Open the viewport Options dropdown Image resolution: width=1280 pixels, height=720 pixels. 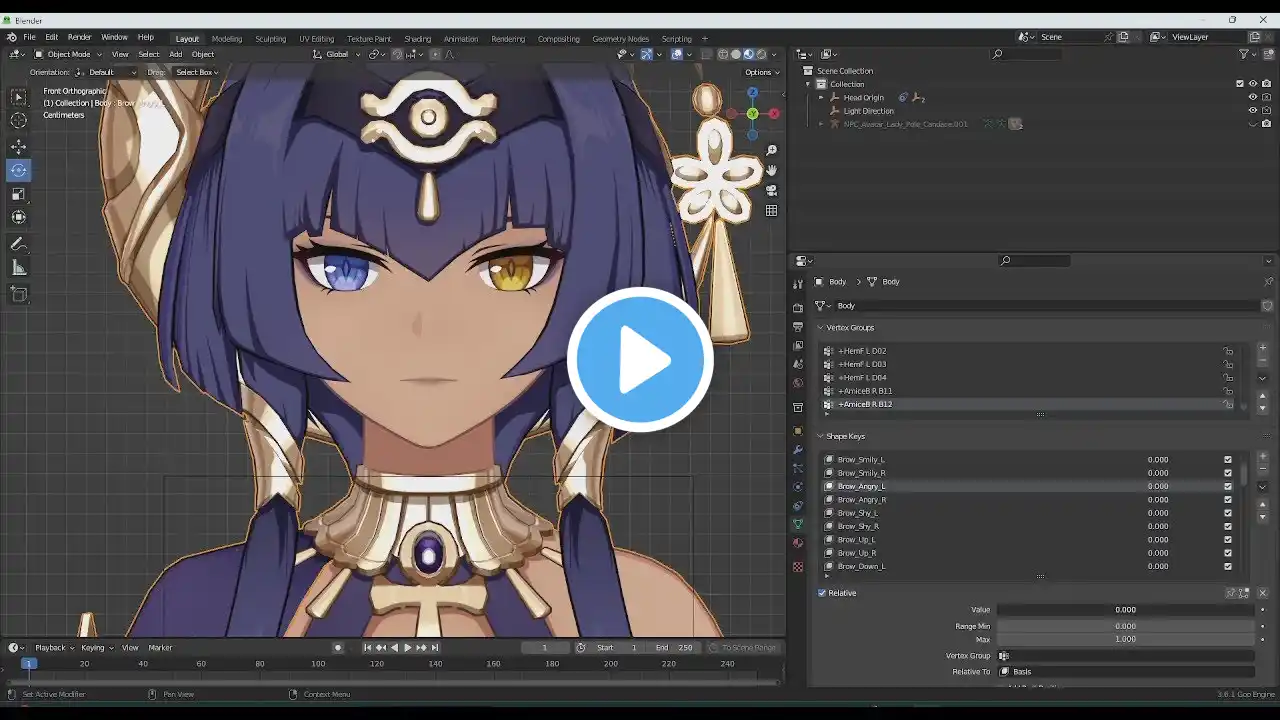[762, 72]
